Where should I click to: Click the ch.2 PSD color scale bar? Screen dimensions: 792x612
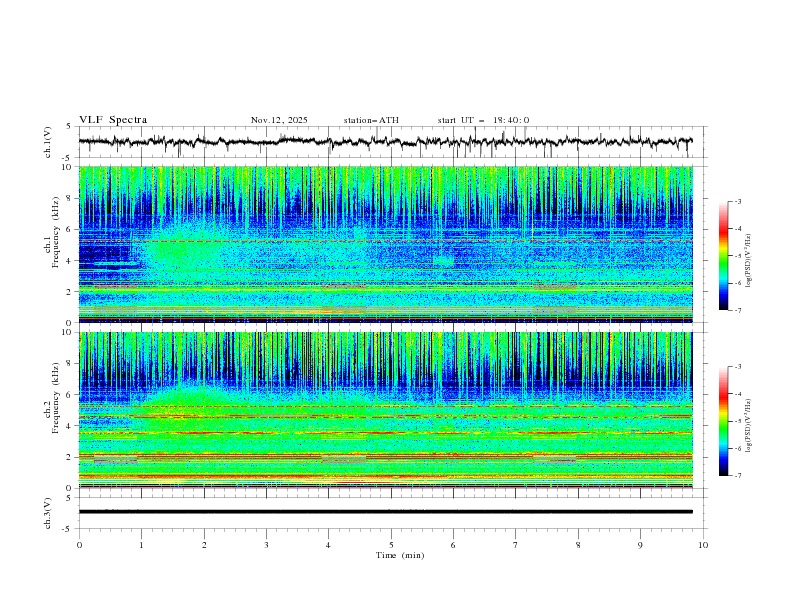click(724, 421)
